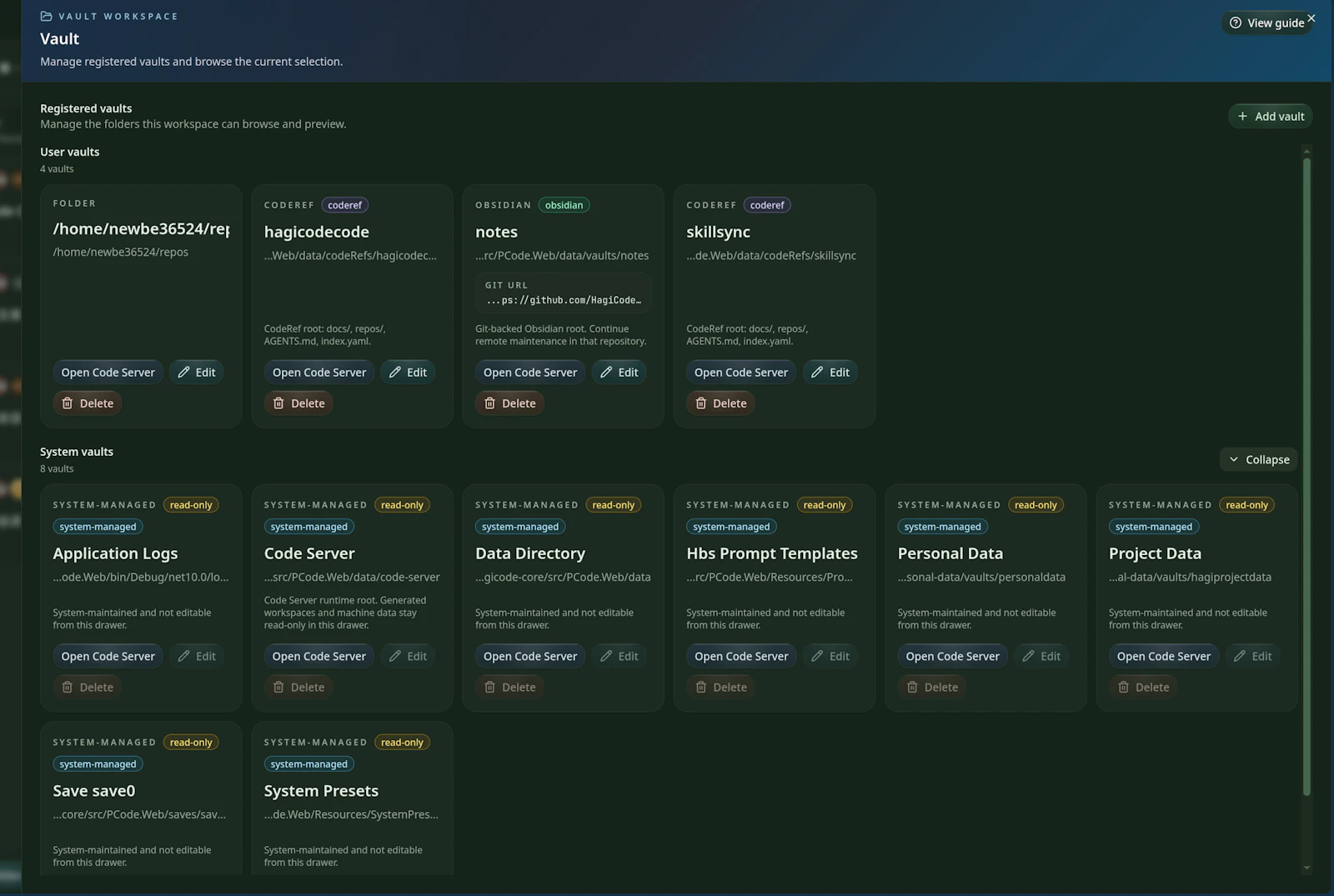Image resolution: width=1334 pixels, height=896 pixels.
Task: Open Code Server for the notes vault
Action: 529,372
